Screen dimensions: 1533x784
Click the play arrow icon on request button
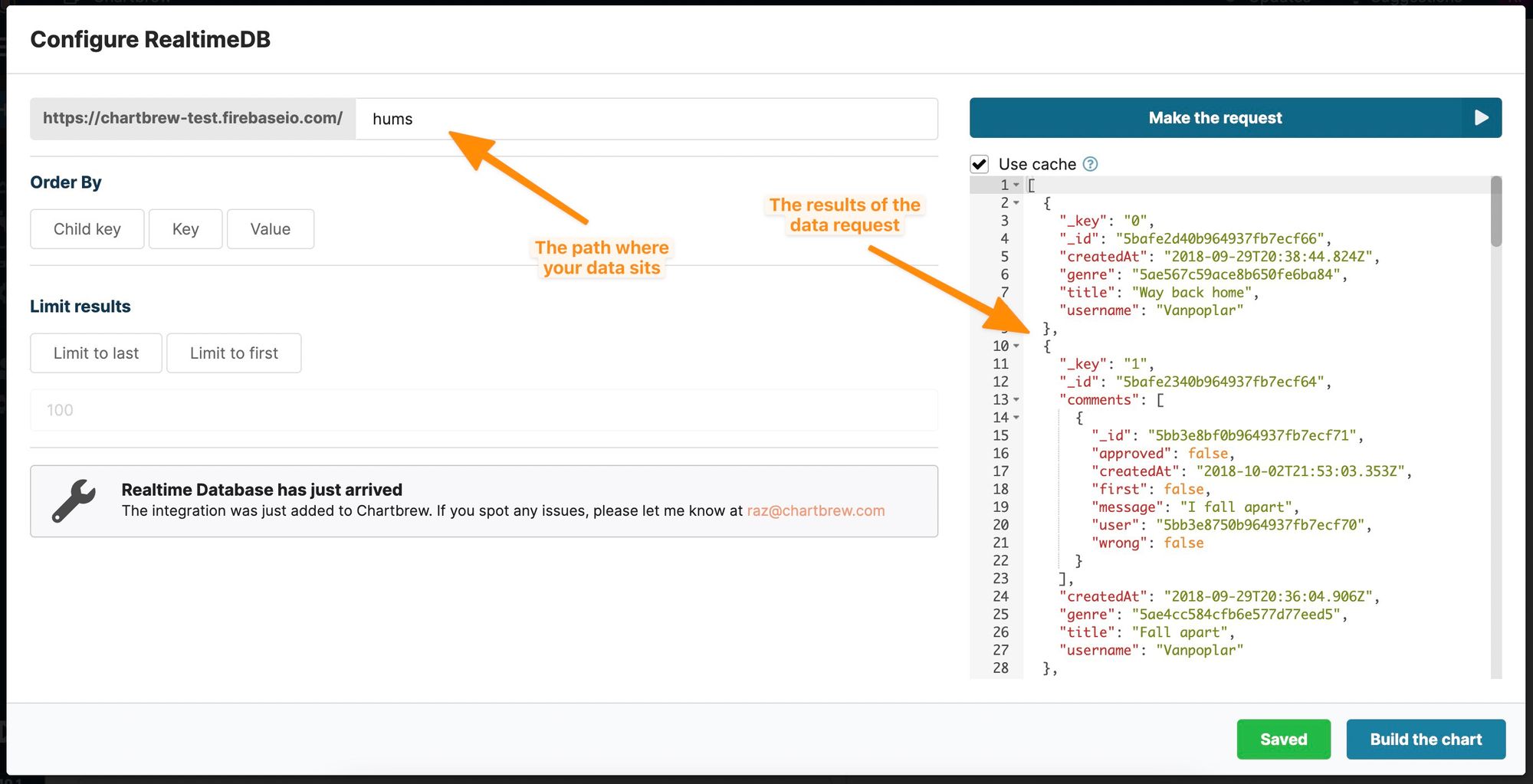[x=1481, y=118]
